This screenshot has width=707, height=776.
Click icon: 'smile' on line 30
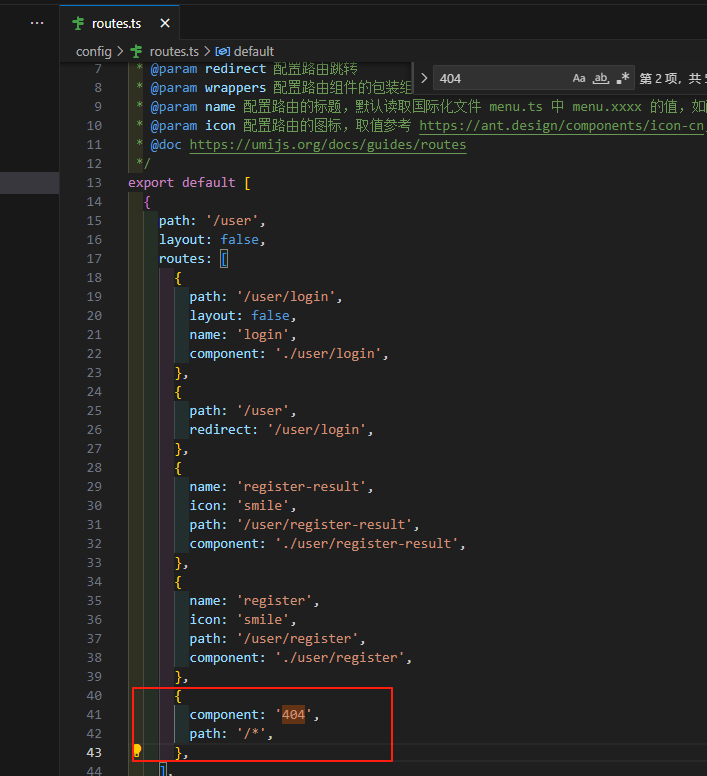click(x=242, y=506)
